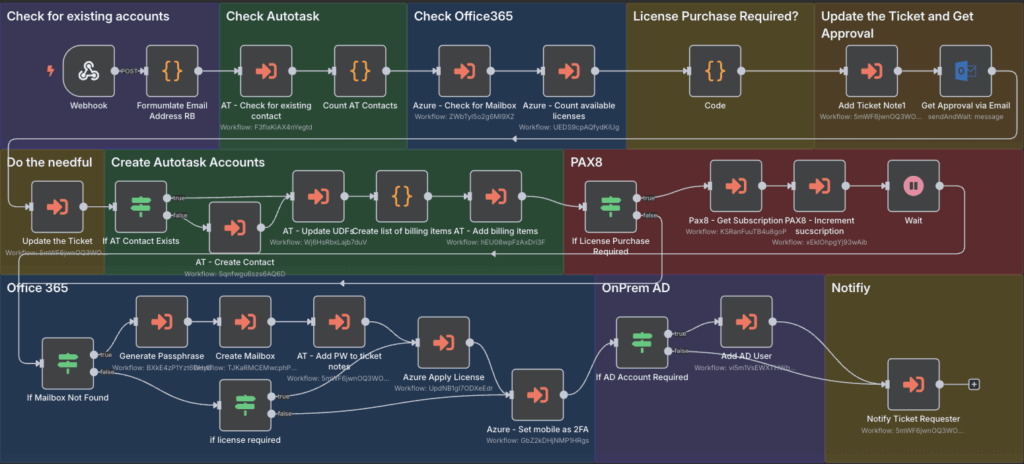1024x464 pixels.
Task: Select the Notify Ticket Requester node
Action: (913, 384)
